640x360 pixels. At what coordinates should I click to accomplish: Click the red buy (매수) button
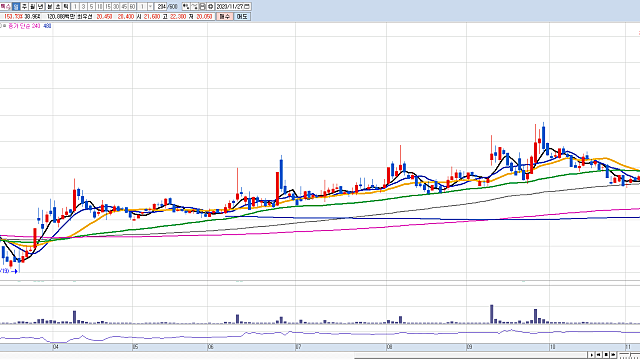224,17
